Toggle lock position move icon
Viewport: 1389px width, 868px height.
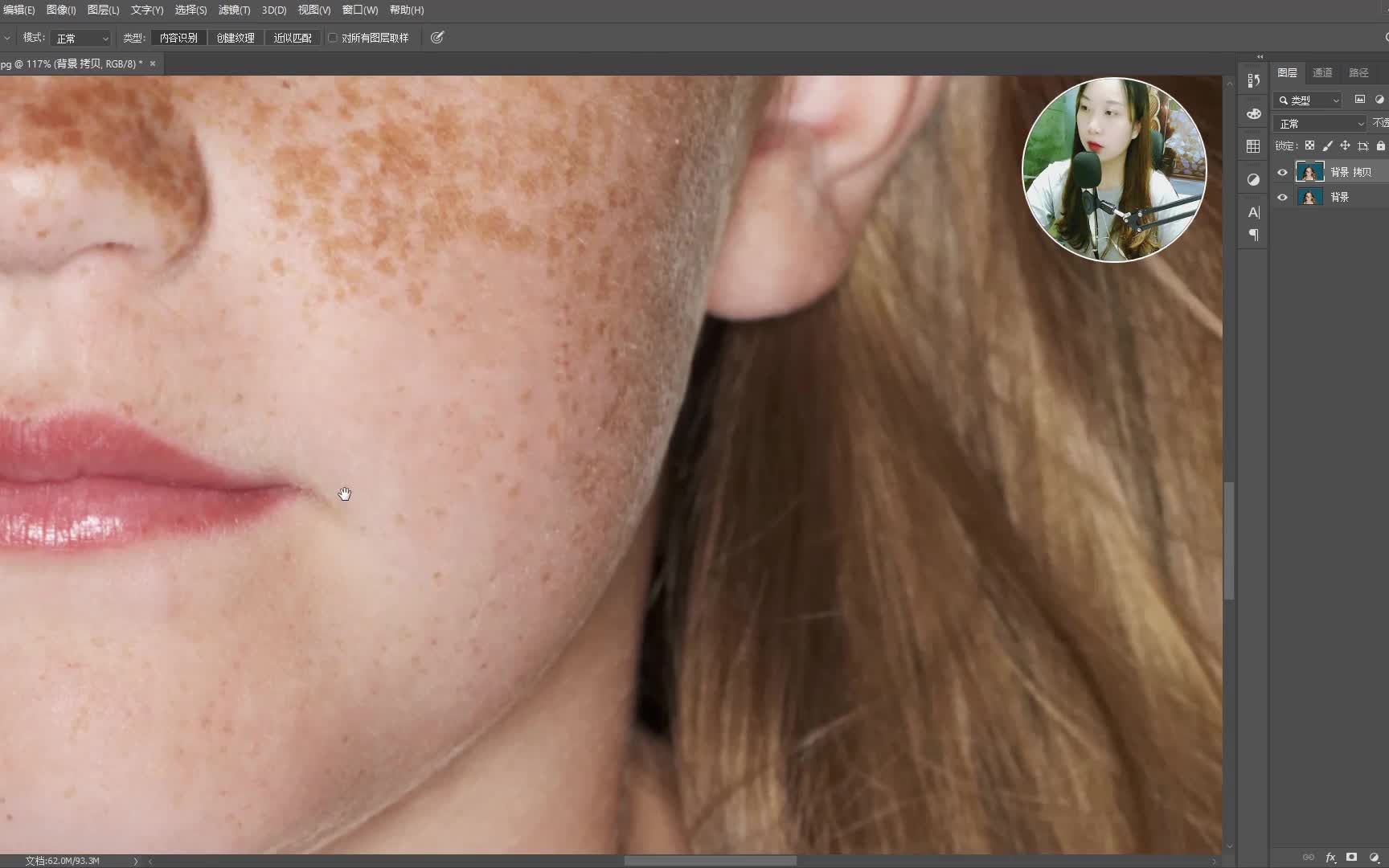coord(1345,145)
